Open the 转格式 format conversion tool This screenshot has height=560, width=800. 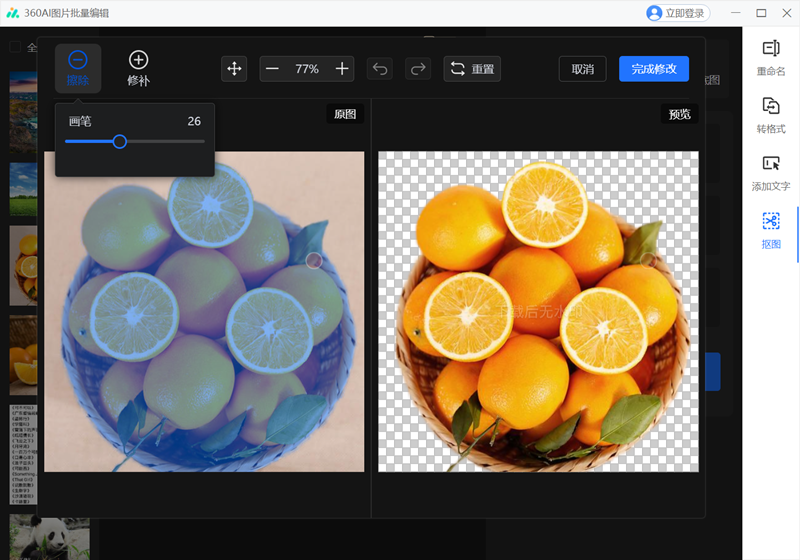[770, 115]
